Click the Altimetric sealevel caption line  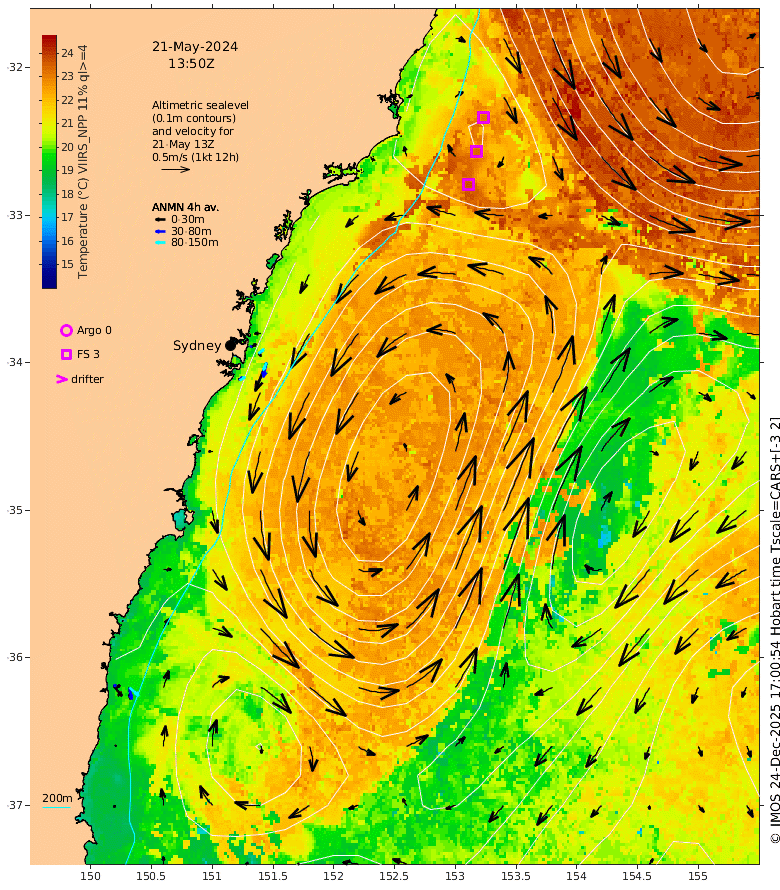[x=200, y=105]
